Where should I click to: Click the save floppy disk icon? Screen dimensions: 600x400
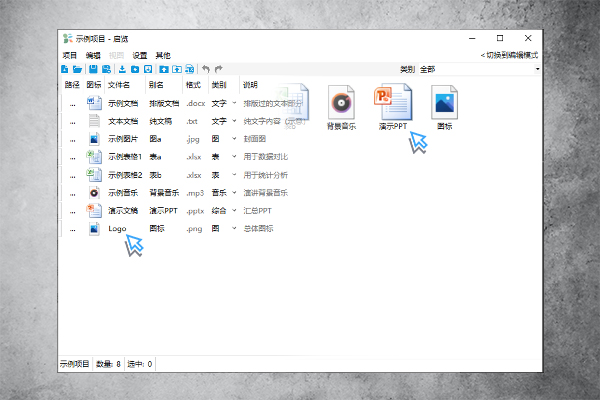(93, 69)
